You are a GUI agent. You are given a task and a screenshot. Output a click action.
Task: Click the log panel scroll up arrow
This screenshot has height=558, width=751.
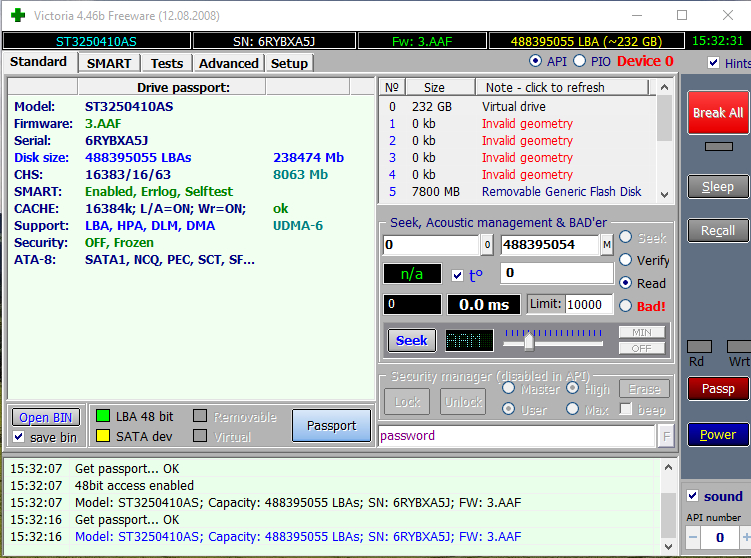[x=669, y=467]
